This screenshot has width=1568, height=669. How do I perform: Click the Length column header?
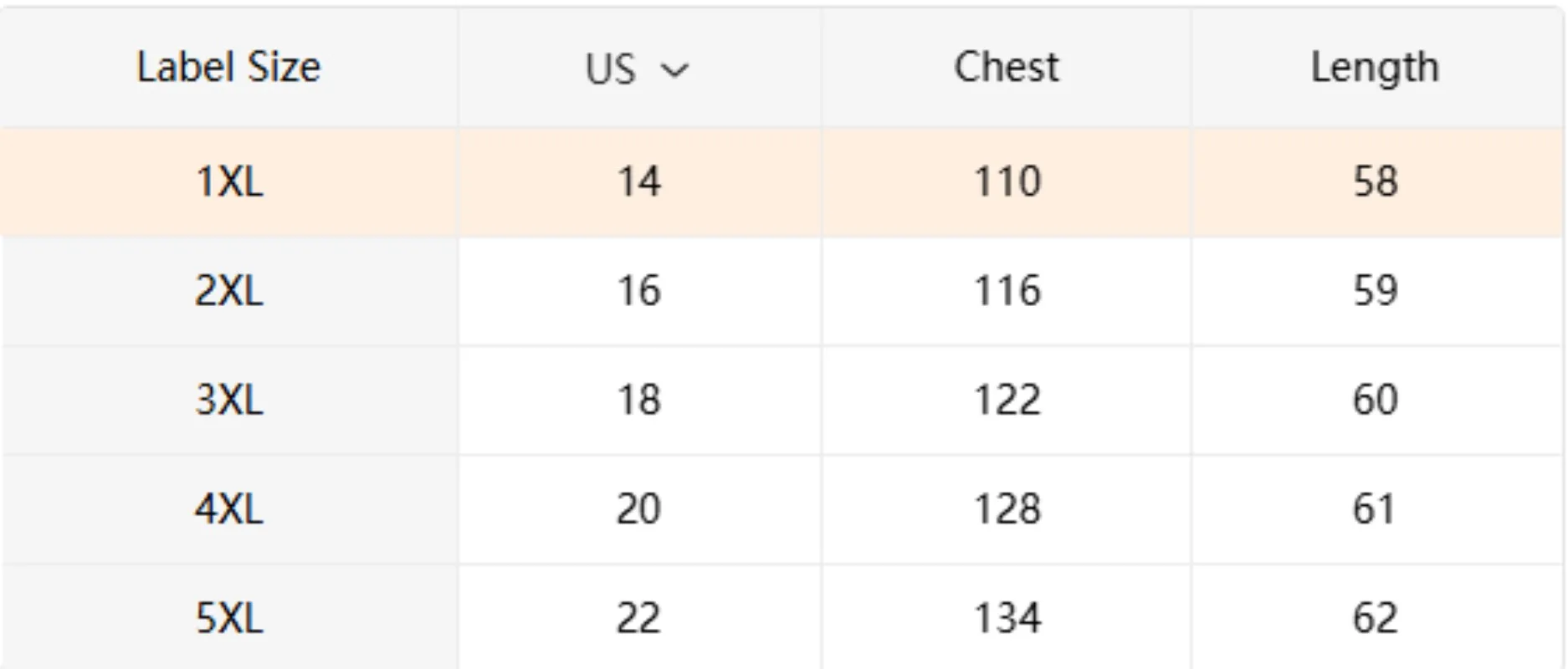click(1375, 67)
